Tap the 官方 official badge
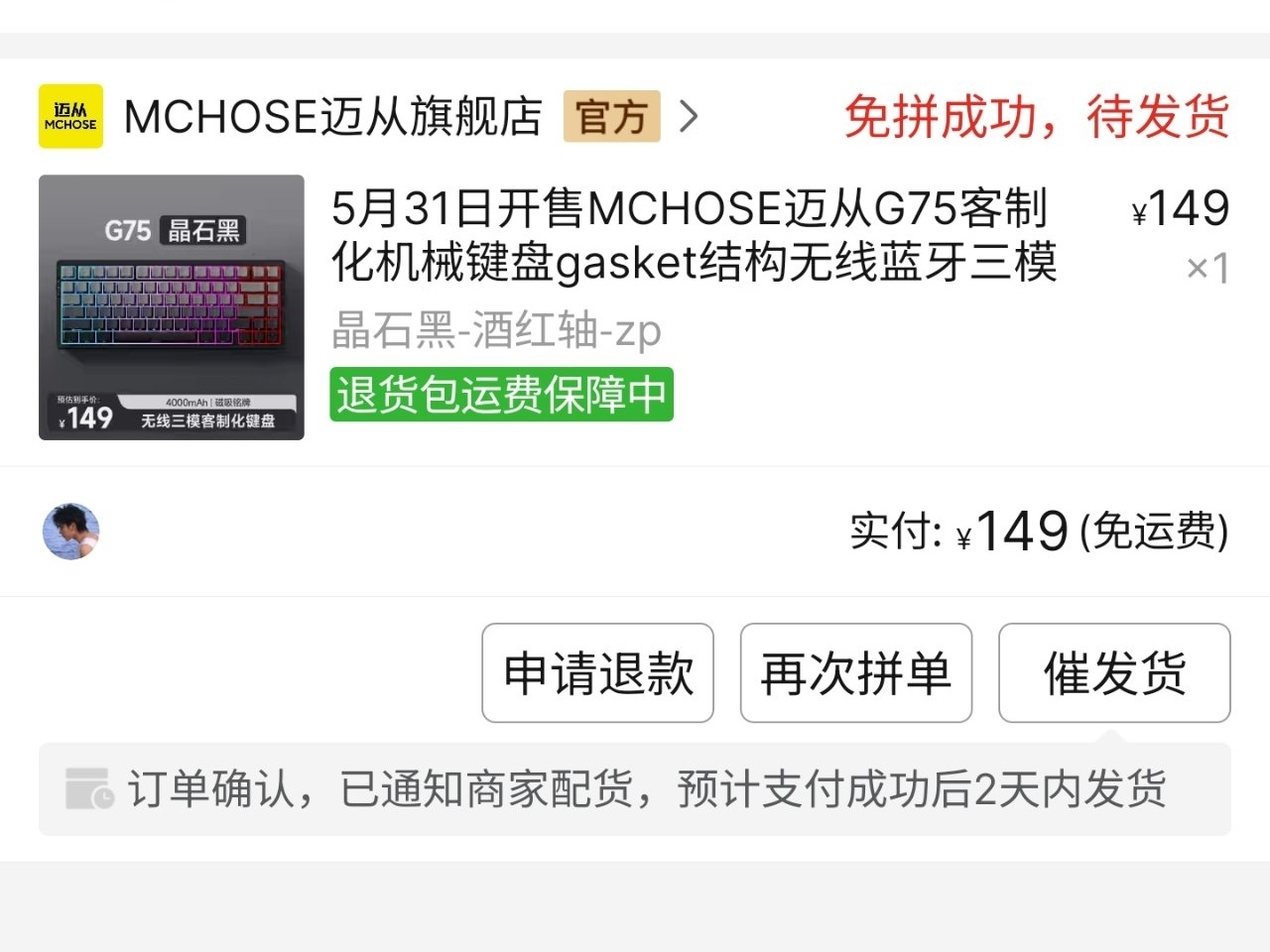This screenshot has height=952, width=1270. click(x=612, y=117)
